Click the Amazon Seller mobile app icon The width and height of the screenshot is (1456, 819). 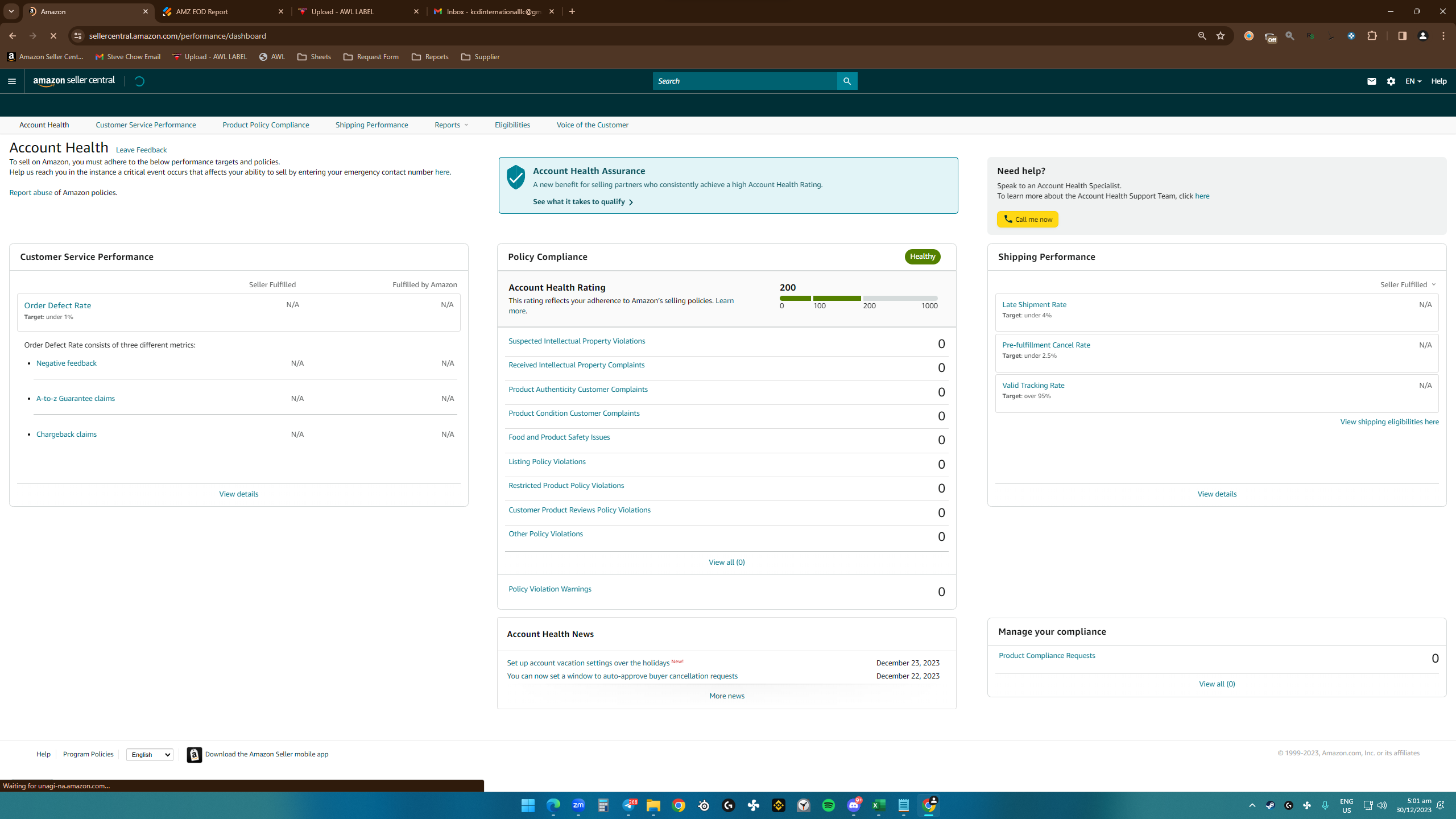(x=195, y=754)
